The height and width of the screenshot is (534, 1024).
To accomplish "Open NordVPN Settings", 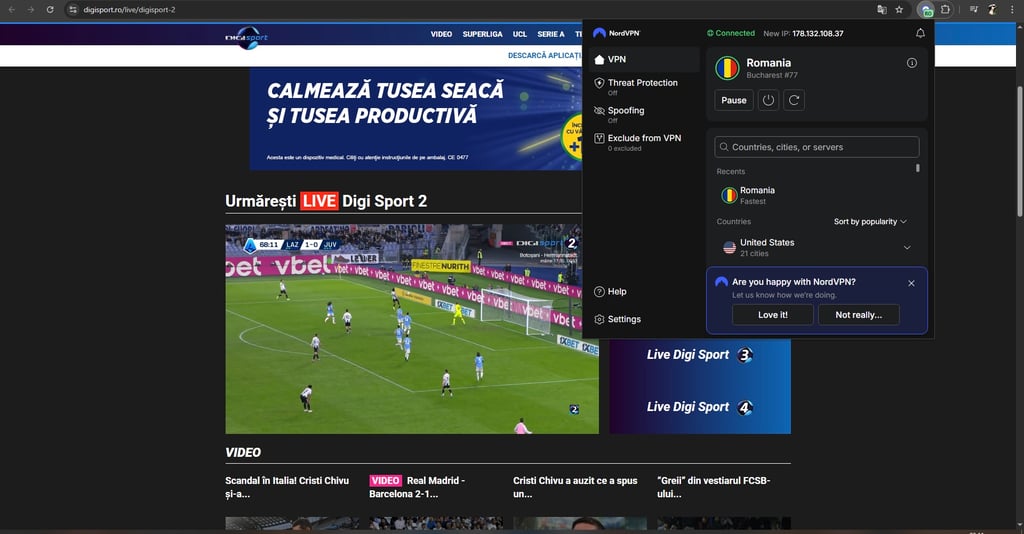I will point(617,319).
